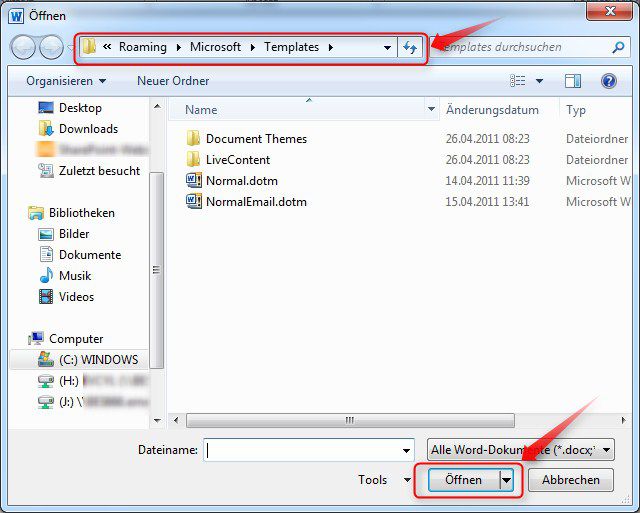Click the Bilder library icon
This screenshot has height=513, width=640.
coord(46,234)
